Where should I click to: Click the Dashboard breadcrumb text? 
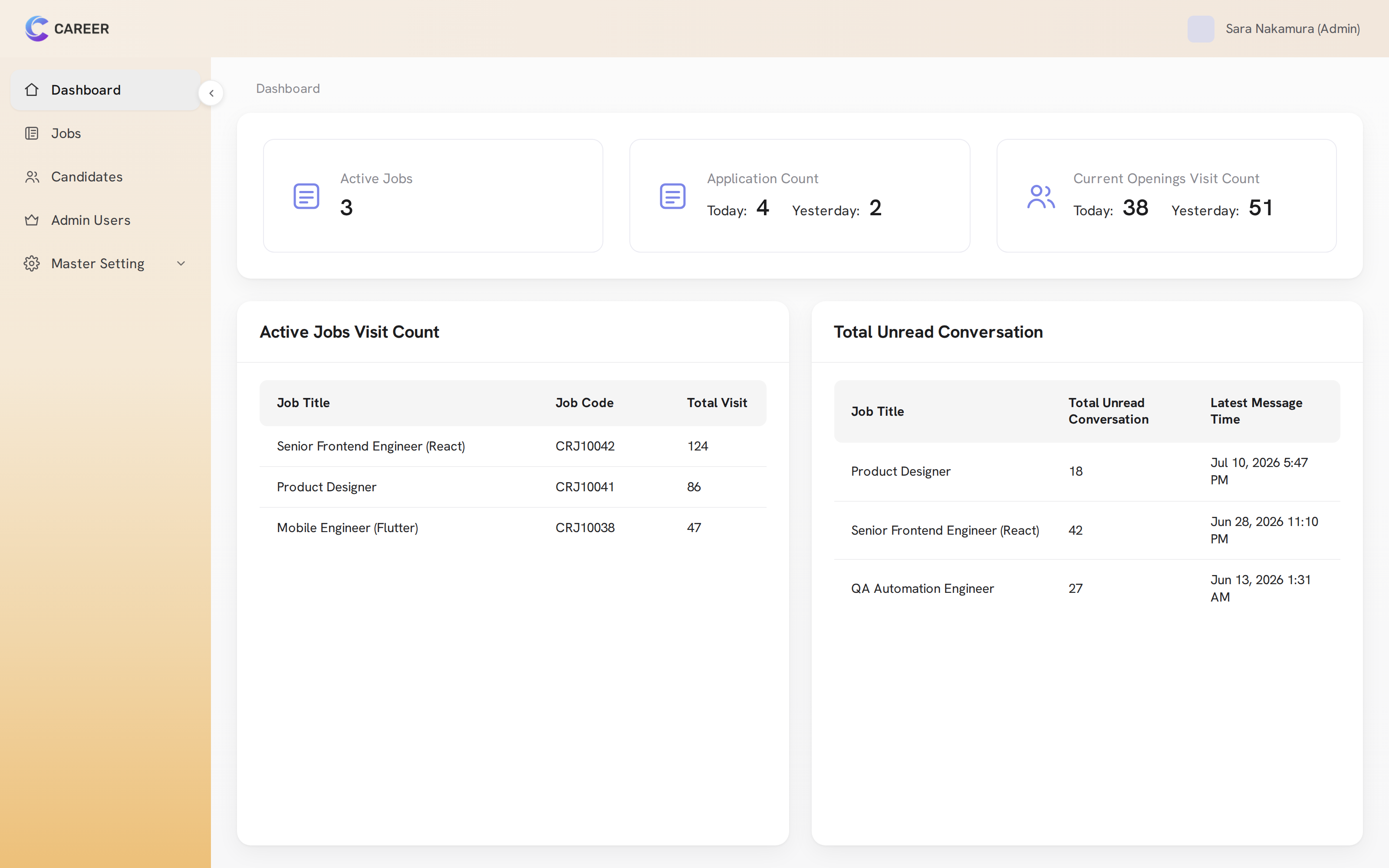(x=287, y=89)
